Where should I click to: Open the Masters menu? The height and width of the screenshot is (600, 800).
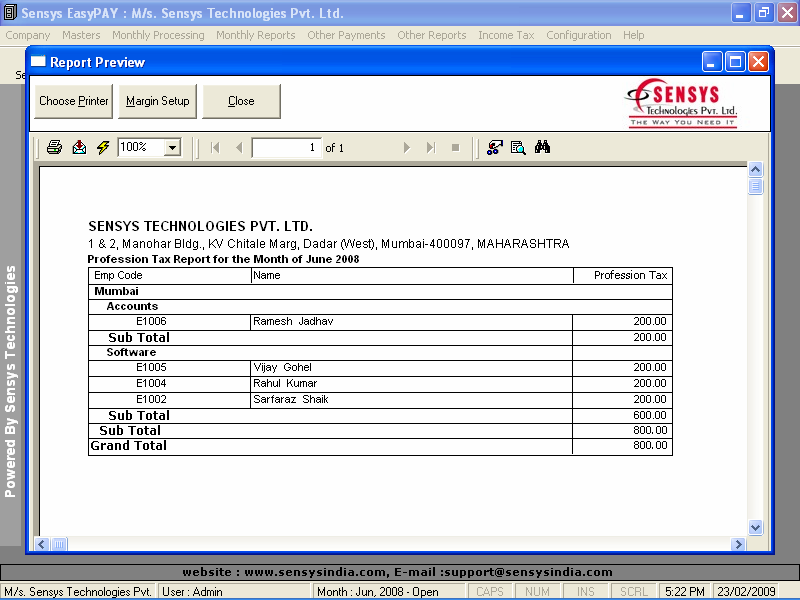81,35
